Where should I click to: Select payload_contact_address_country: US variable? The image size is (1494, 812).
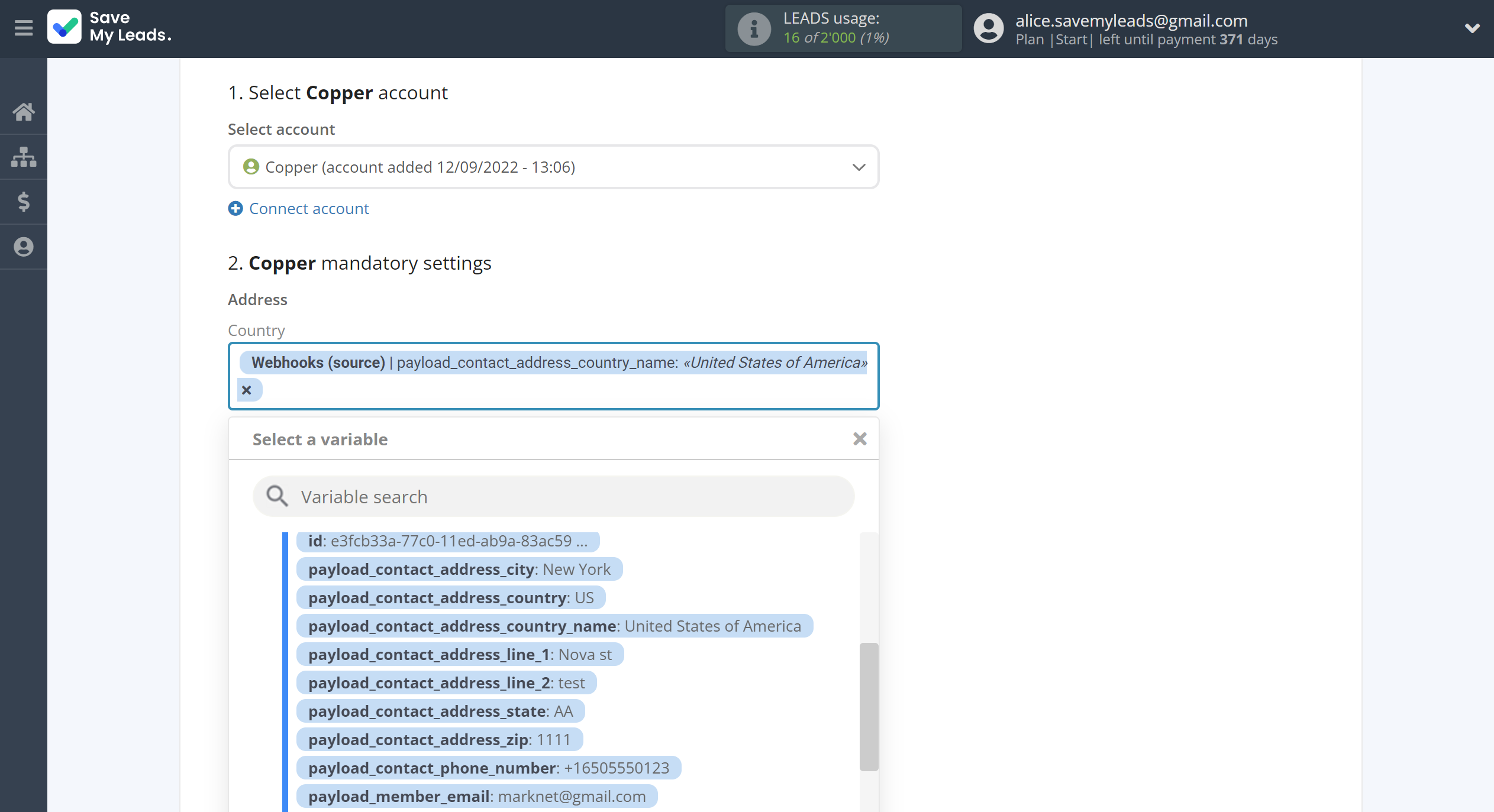point(451,598)
